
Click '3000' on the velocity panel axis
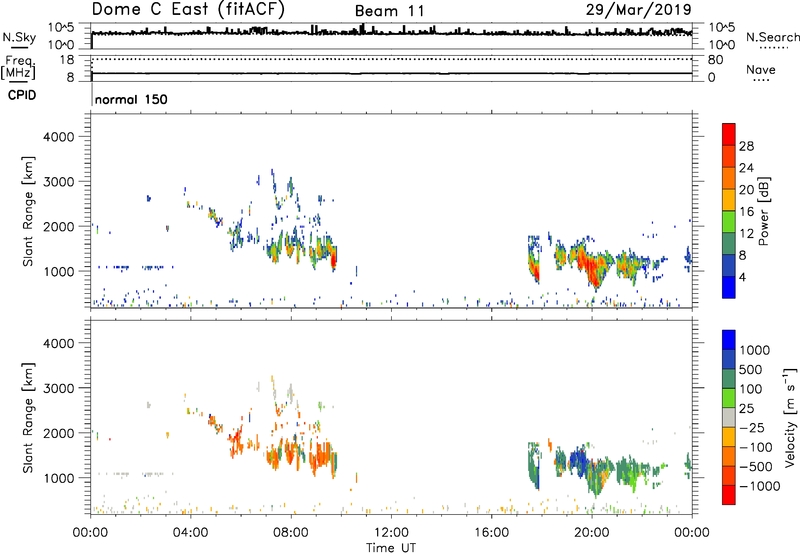59,388
